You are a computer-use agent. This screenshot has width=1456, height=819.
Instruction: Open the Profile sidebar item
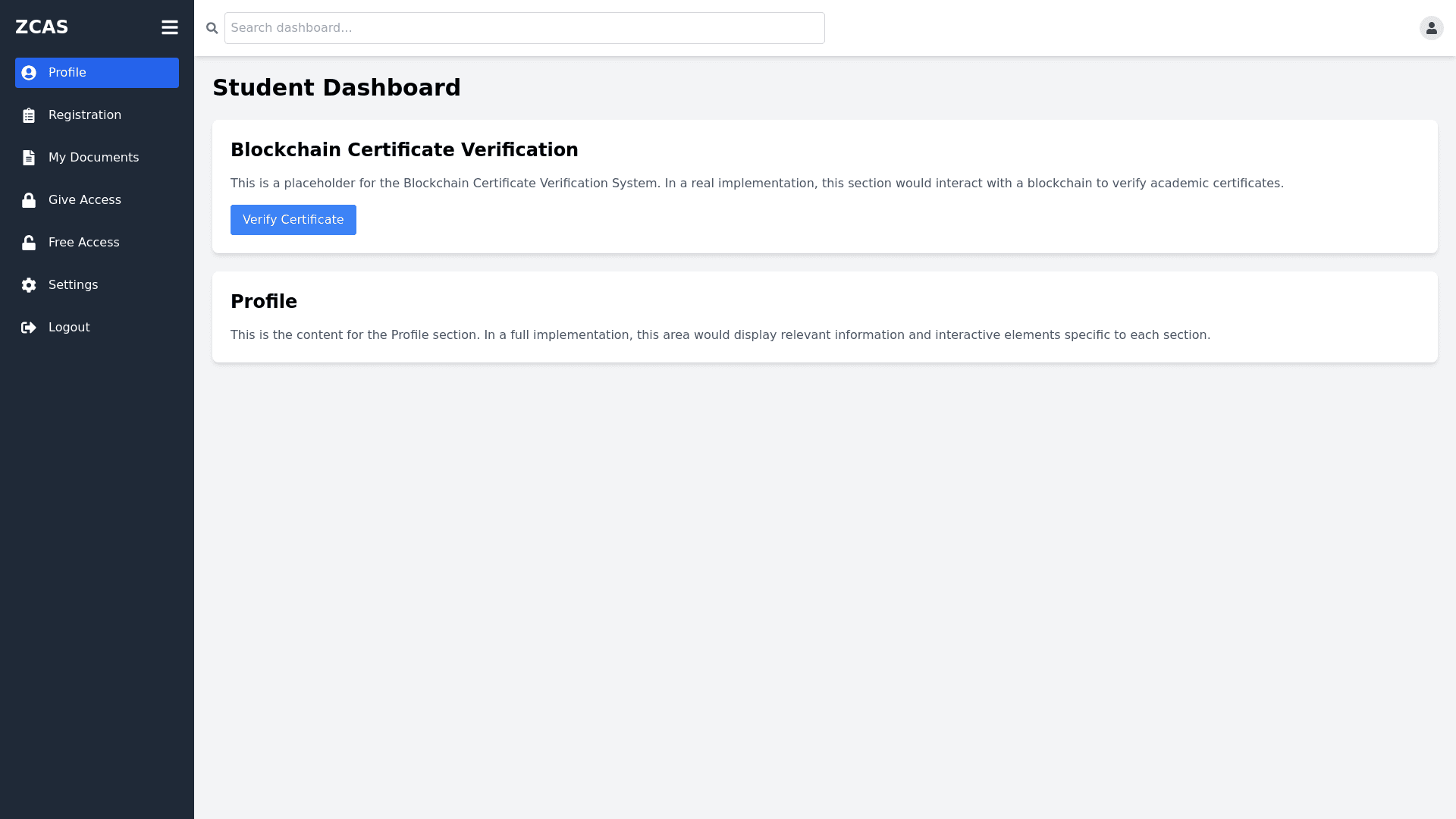pyautogui.click(x=67, y=73)
